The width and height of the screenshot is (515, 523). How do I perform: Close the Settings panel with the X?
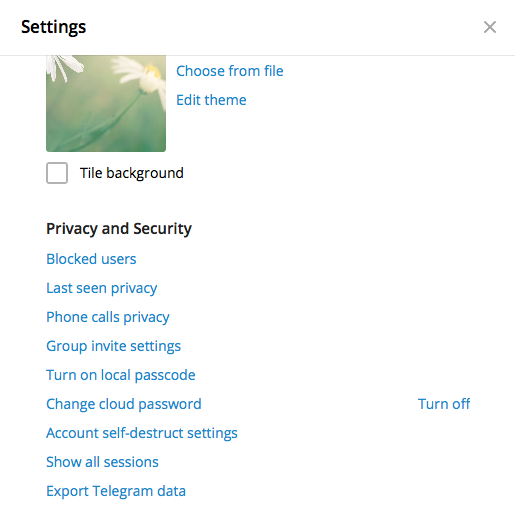490,27
